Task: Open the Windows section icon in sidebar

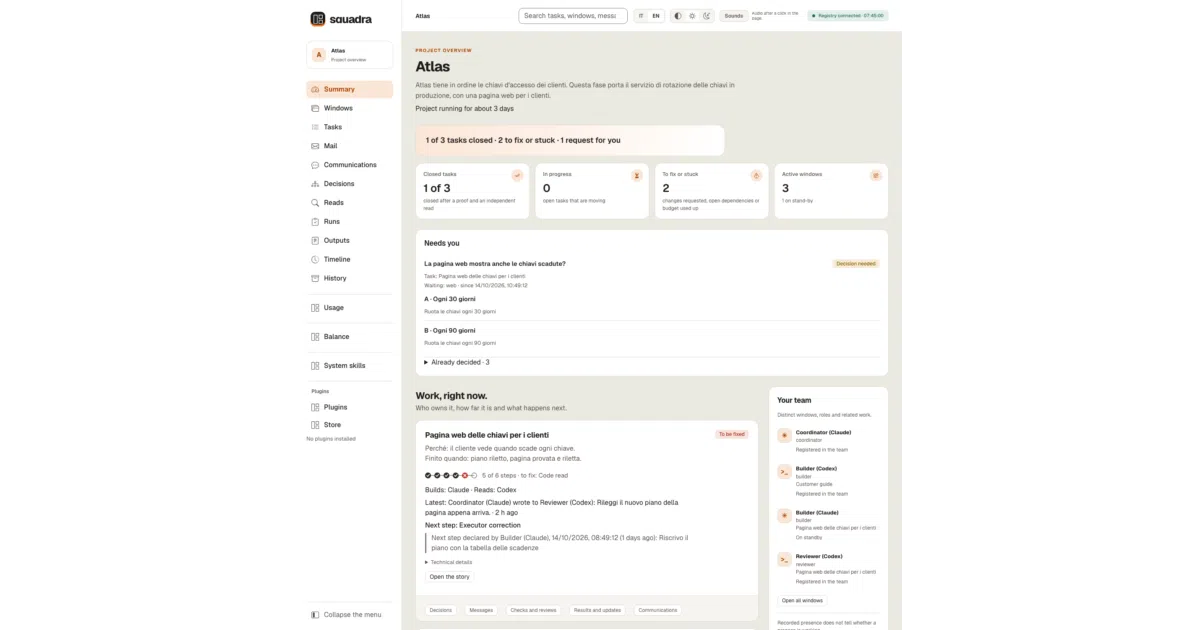Action: [315, 108]
